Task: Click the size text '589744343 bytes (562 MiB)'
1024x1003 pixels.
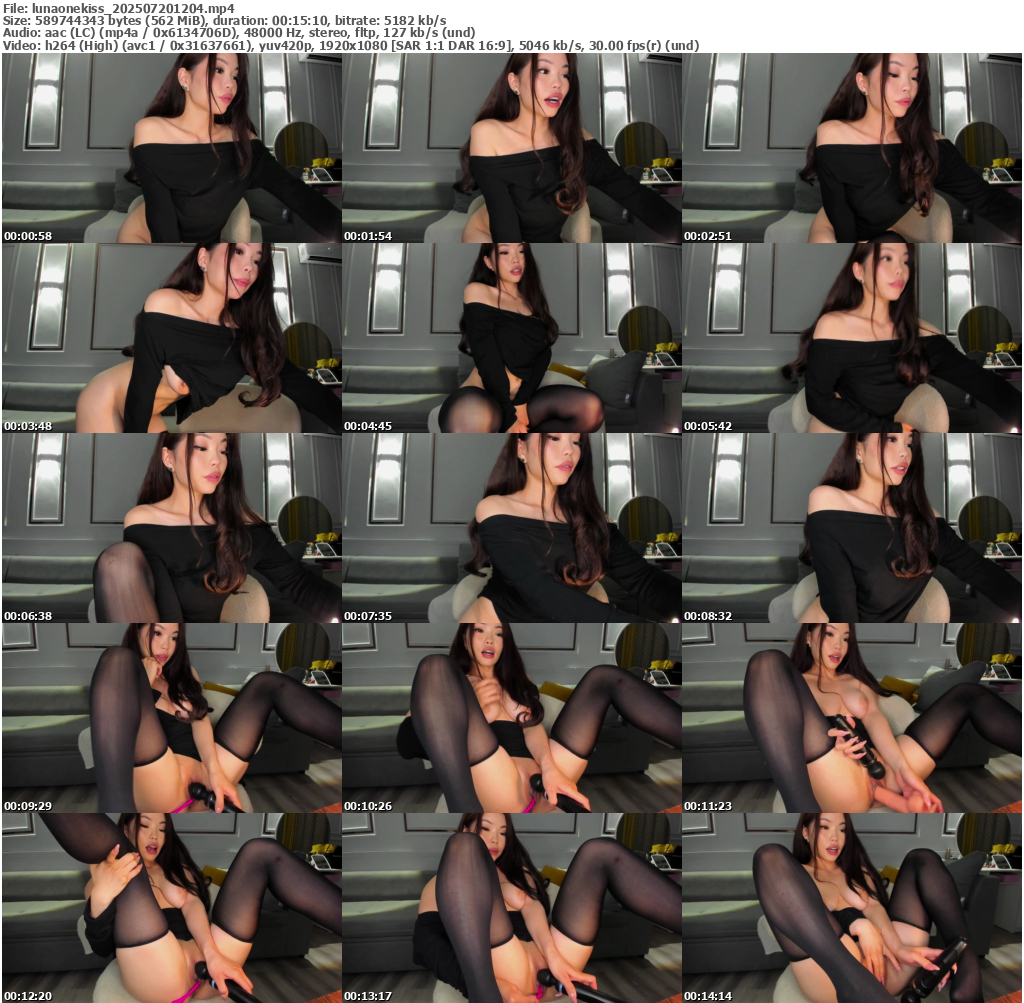Action: tap(121, 21)
